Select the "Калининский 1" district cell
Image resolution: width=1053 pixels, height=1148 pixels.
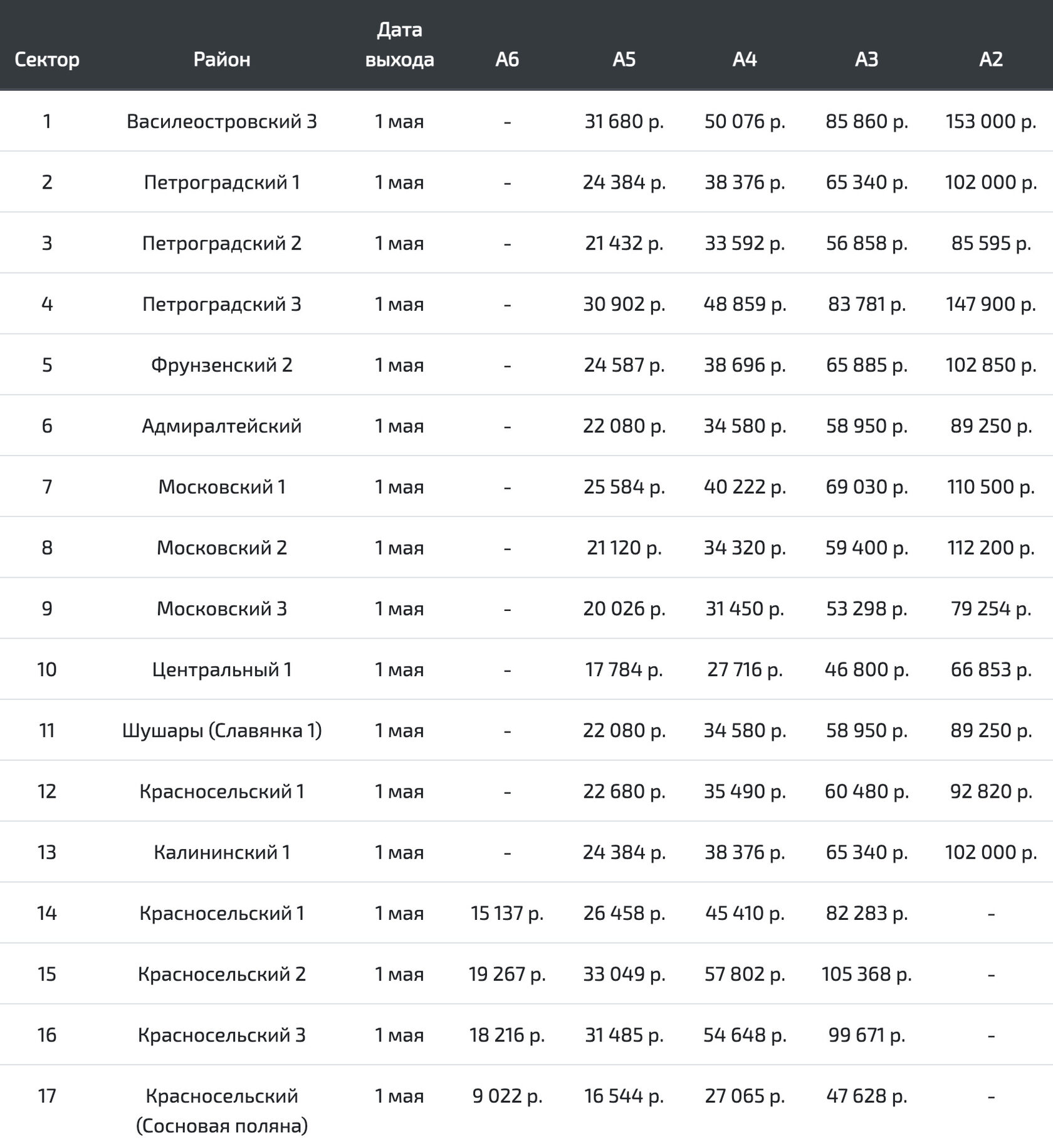click(x=222, y=852)
